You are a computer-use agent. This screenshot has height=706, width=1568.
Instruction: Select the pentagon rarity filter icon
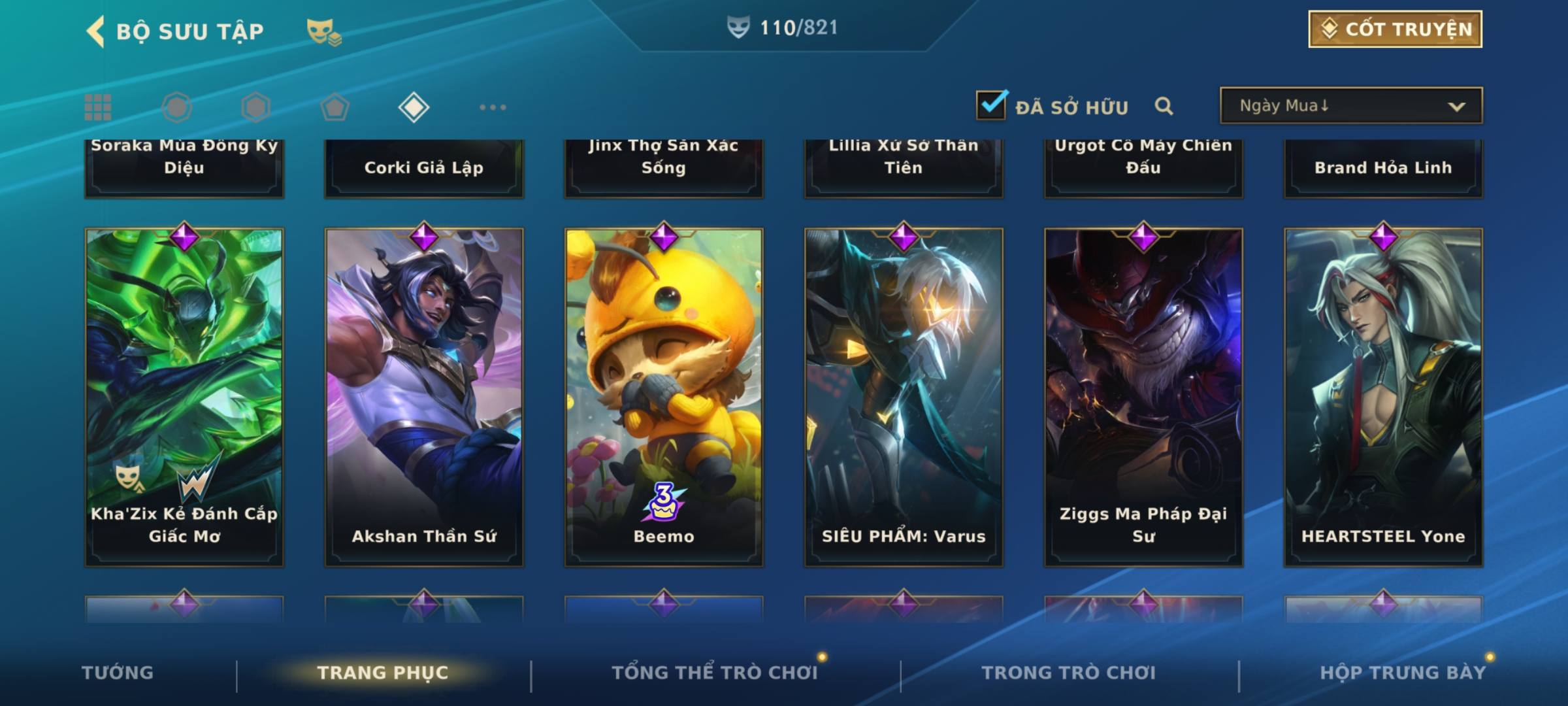pos(335,107)
